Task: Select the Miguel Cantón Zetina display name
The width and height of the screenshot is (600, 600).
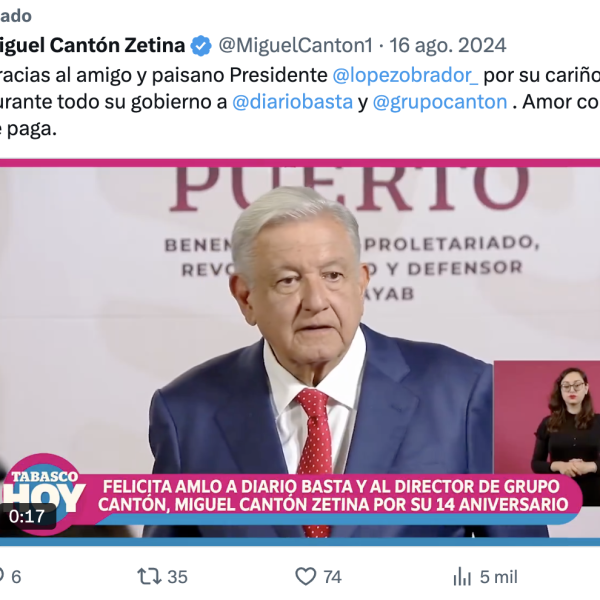Action: 93,46
